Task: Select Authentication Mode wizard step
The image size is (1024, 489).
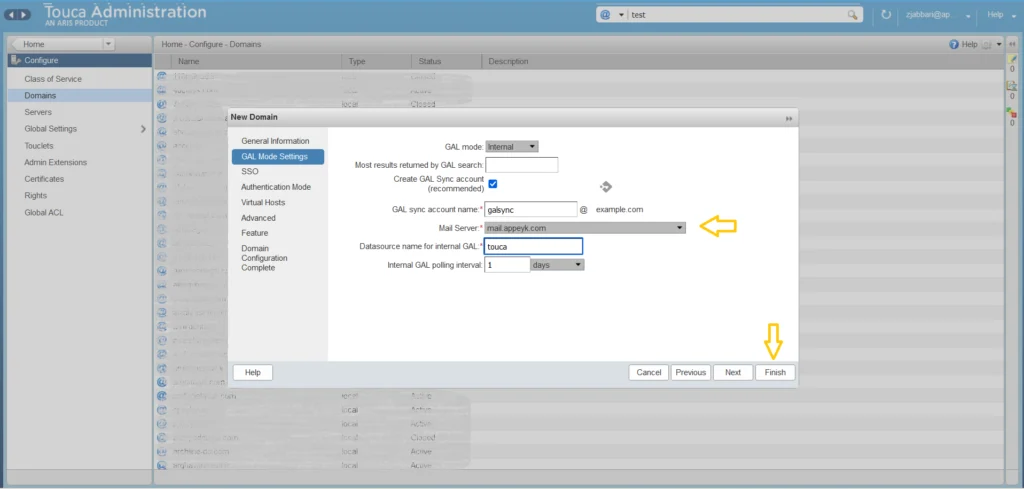Action: pyautogui.click(x=278, y=187)
